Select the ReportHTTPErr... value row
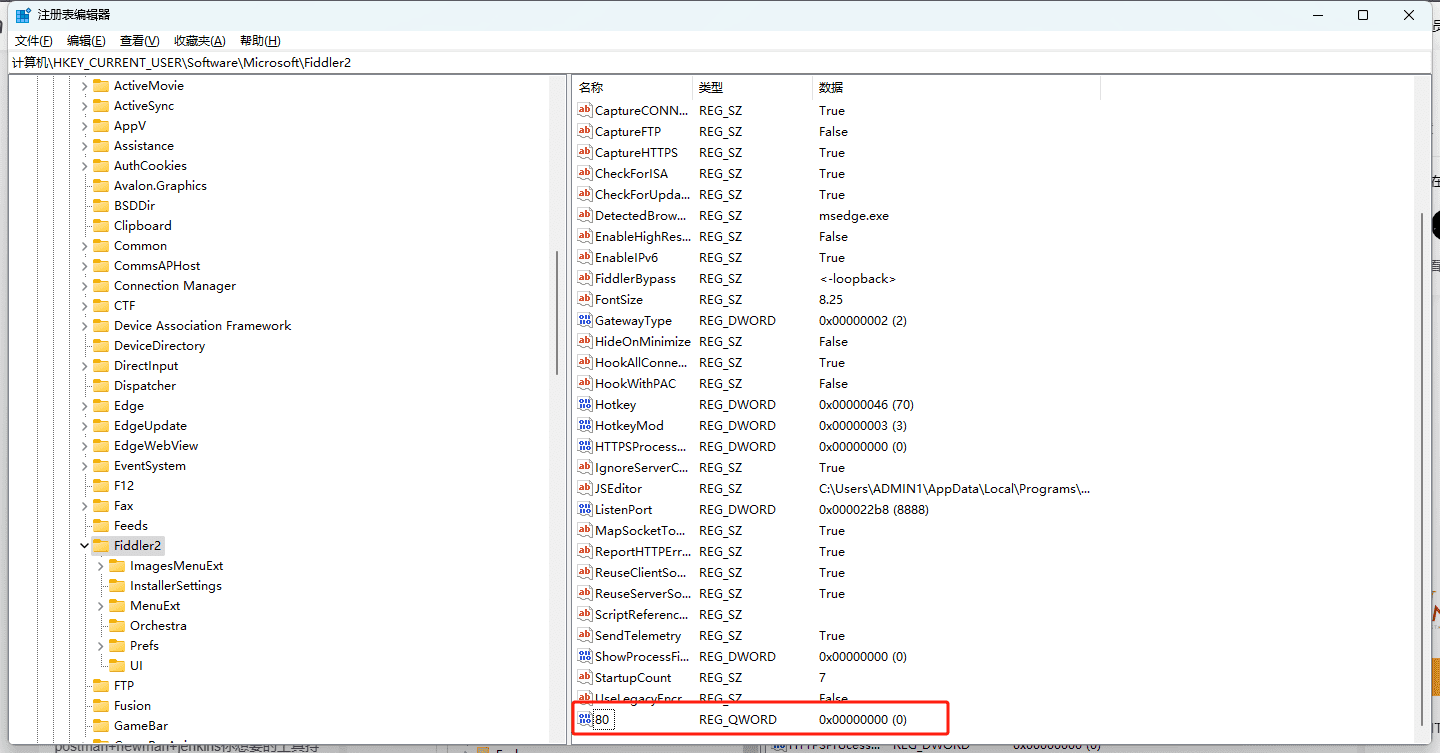1440x753 pixels. point(836,551)
